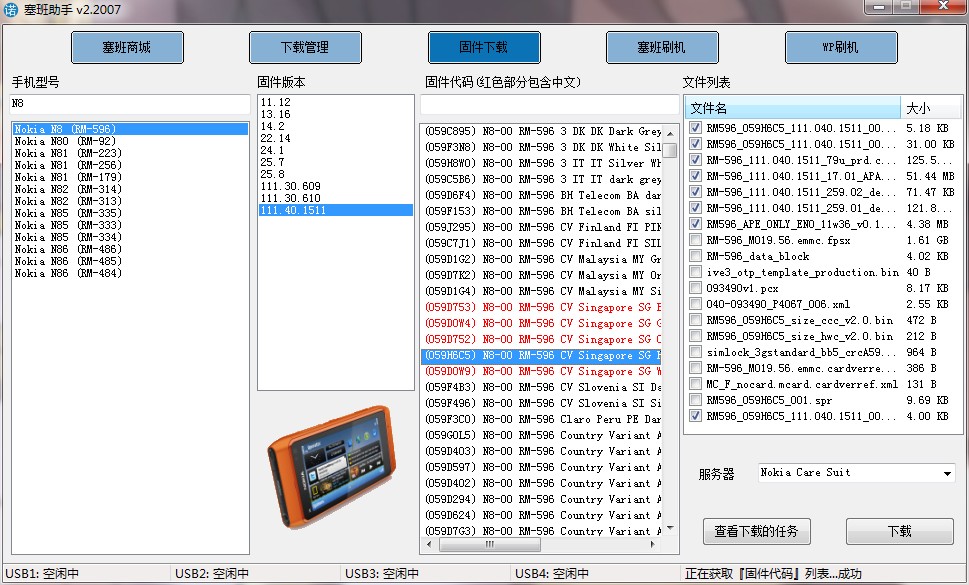Select Nokia N8 (RM-596) in model list

(130, 129)
